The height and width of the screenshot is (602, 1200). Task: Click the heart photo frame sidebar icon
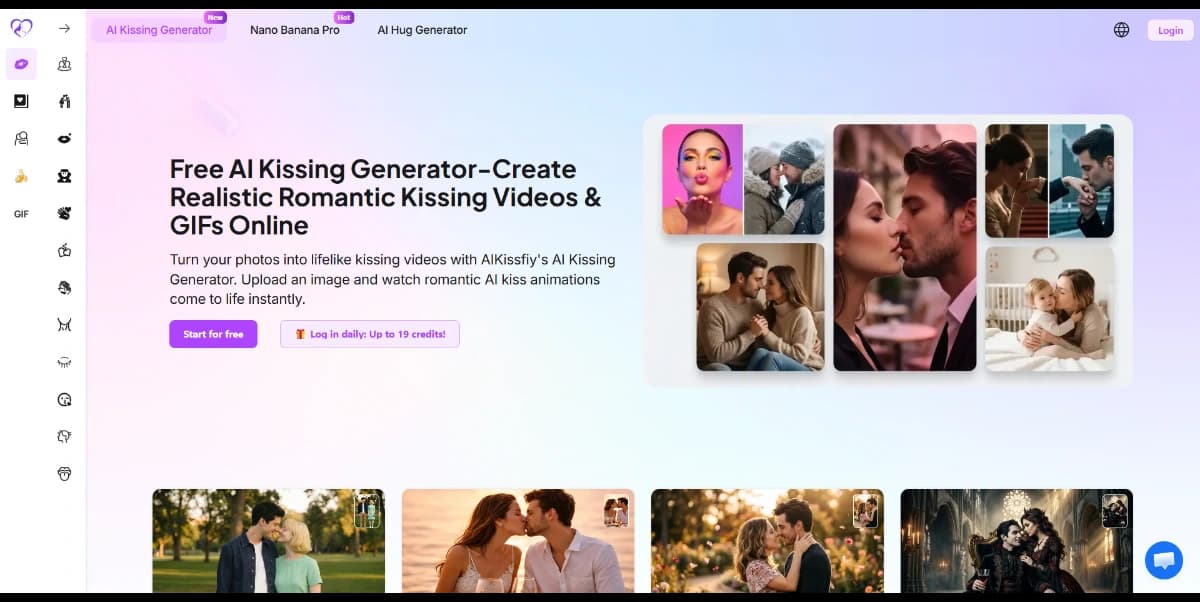21,101
